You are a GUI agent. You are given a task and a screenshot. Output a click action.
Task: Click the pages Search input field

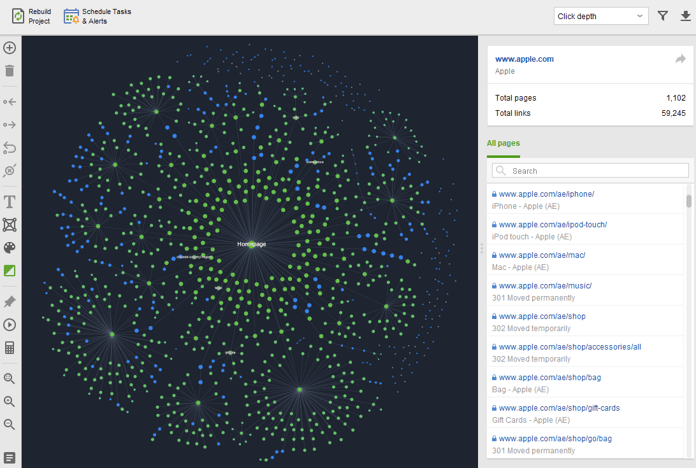pyautogui.click(x=590, y=171)
